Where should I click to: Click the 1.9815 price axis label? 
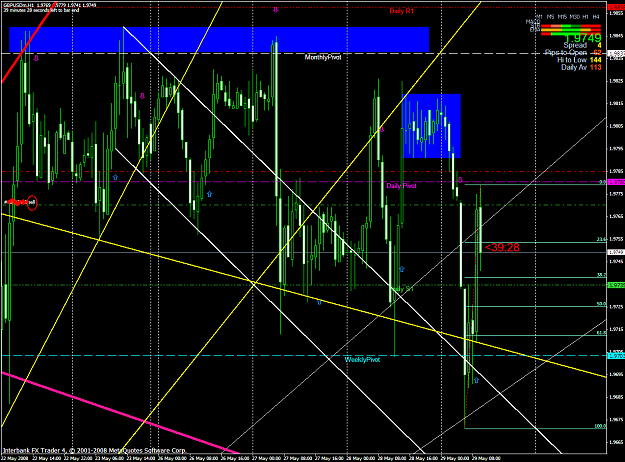[x=616, y=103]
